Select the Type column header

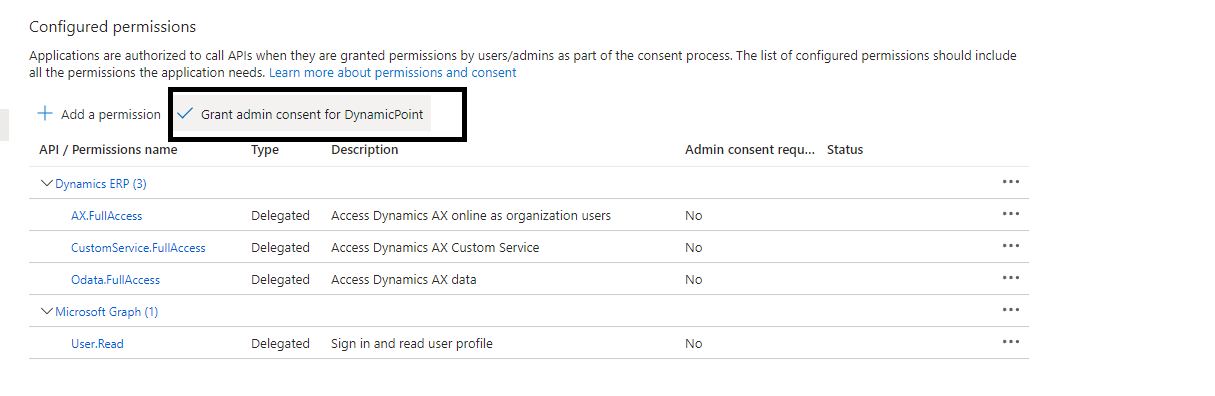tap(265, 150)
